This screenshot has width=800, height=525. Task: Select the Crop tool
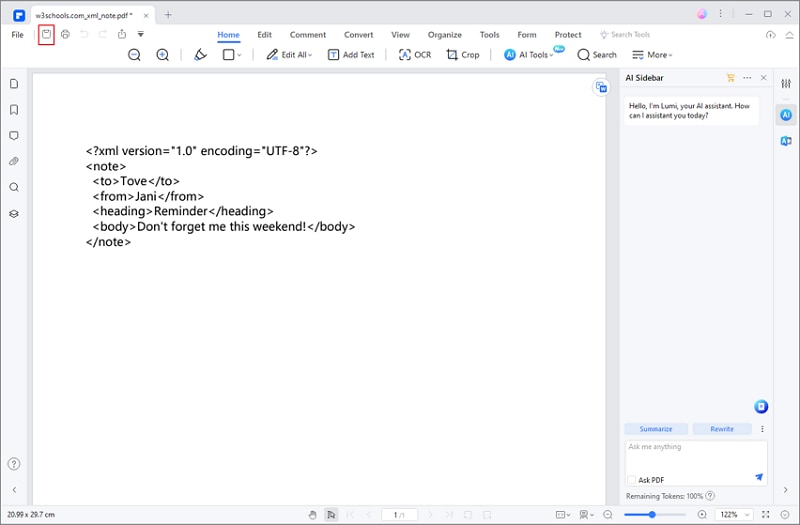(x=463, y=55)
